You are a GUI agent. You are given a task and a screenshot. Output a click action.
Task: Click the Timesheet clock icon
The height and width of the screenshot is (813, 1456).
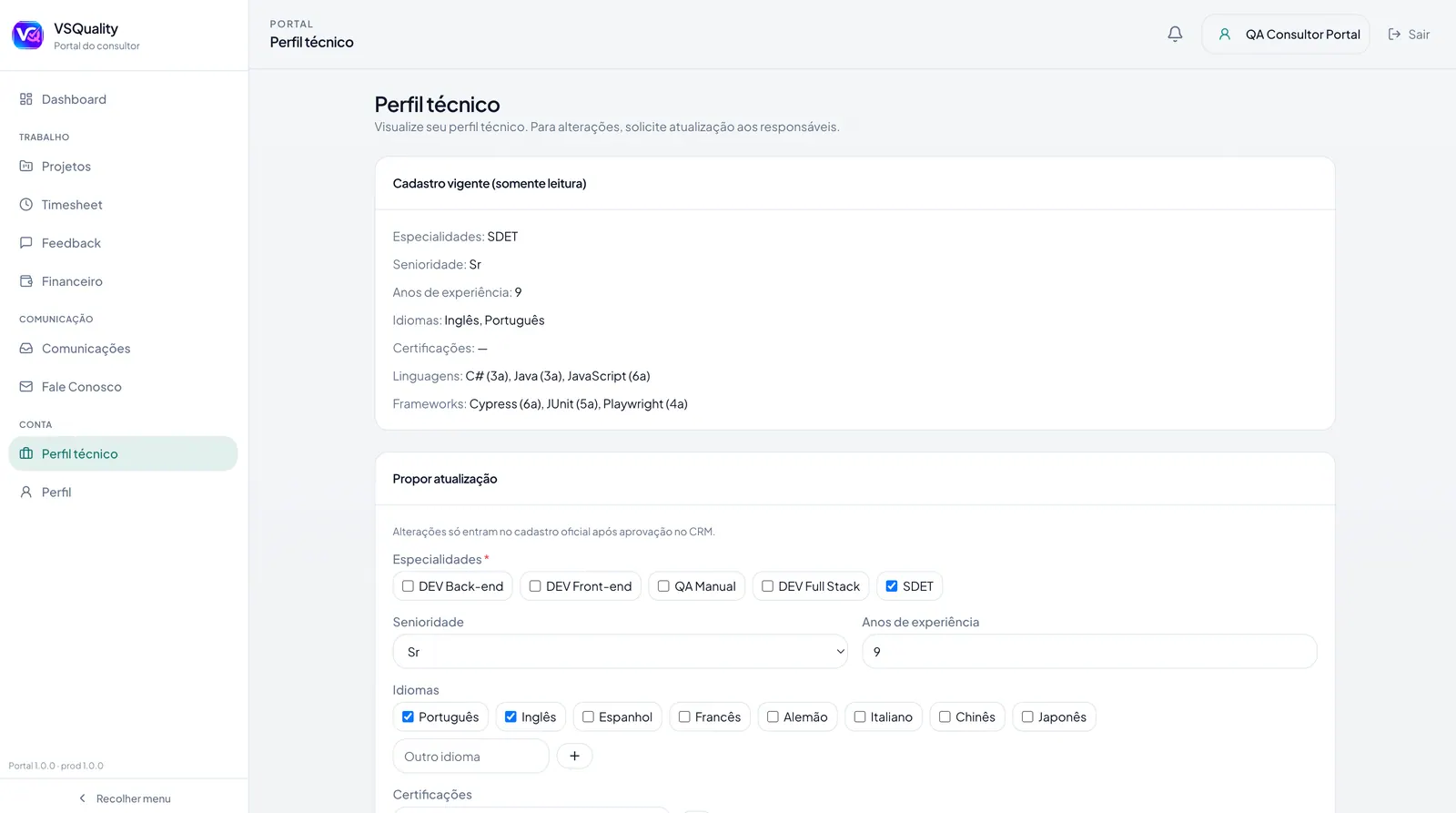[x=26, y=205]
